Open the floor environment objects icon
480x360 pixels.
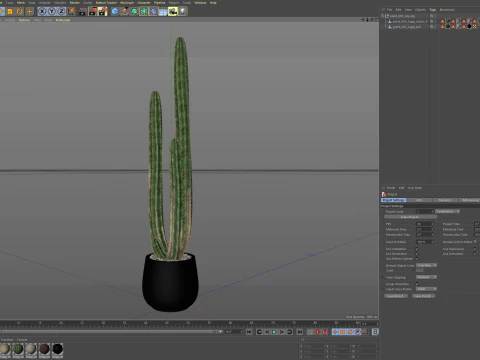point(163,12)
